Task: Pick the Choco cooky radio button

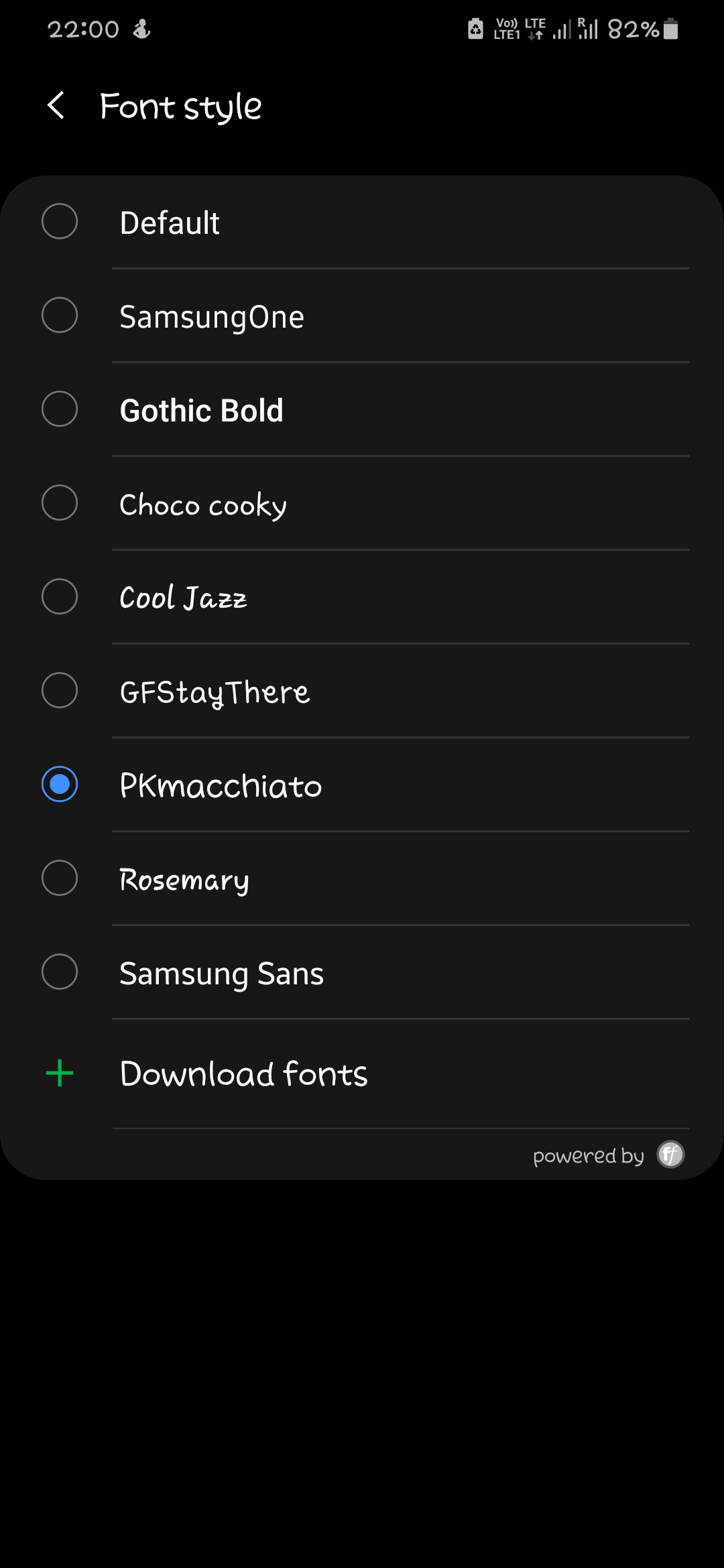Action: (x=60, y=503)
